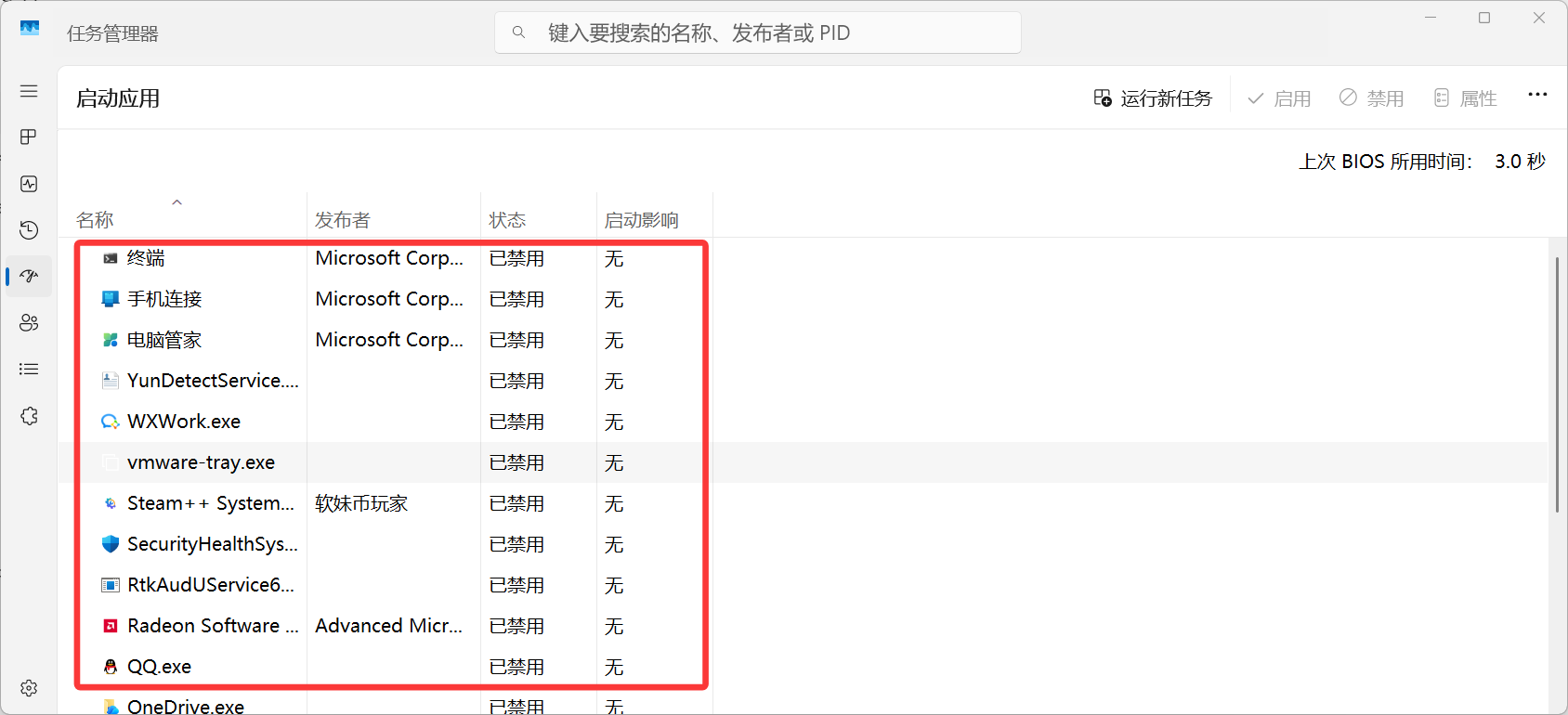Click the Task Manager app icon
The image size is (1568, 715).
tap(30, 28)
